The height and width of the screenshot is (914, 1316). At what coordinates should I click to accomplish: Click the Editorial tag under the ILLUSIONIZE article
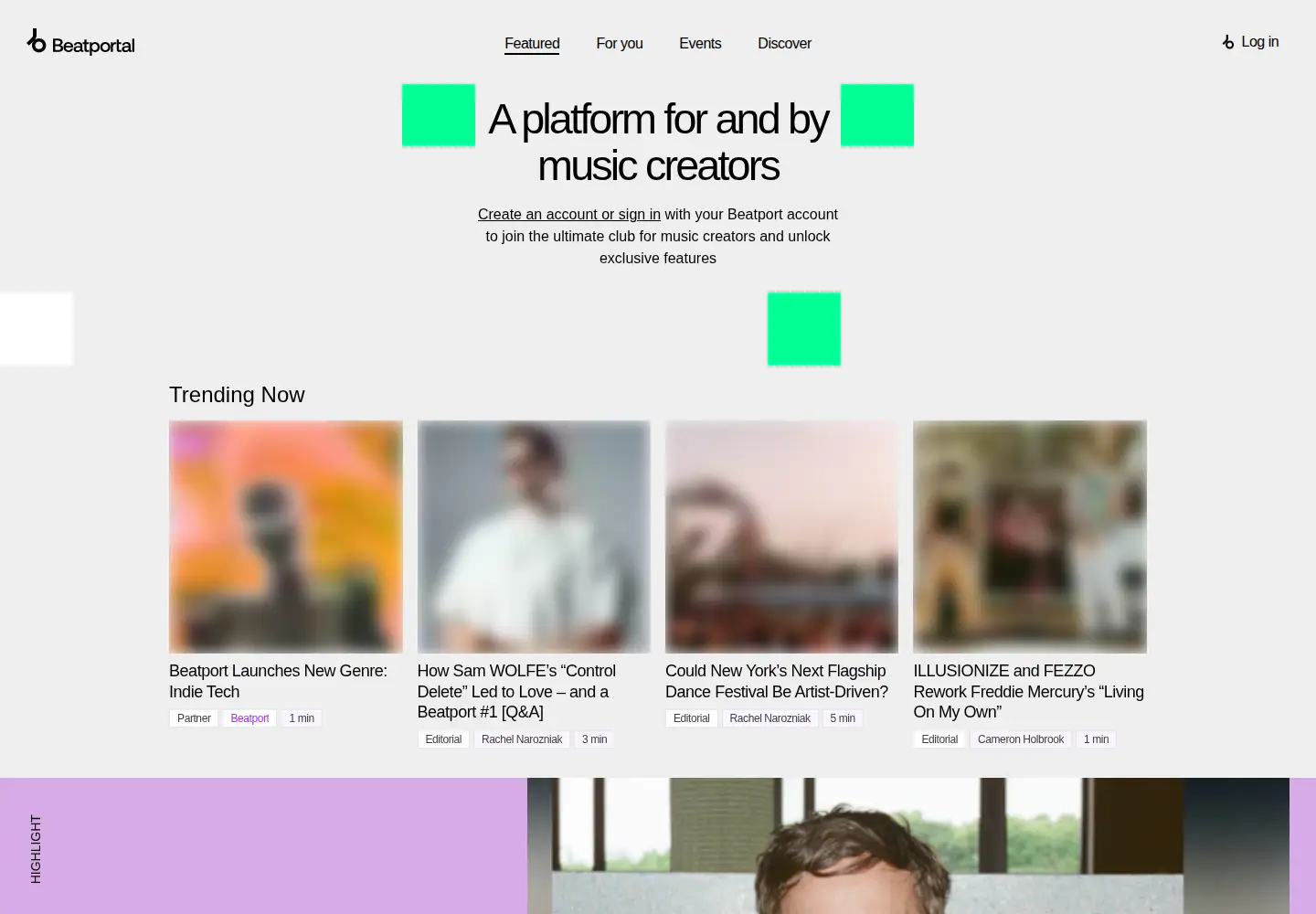(x=939, y=739)
